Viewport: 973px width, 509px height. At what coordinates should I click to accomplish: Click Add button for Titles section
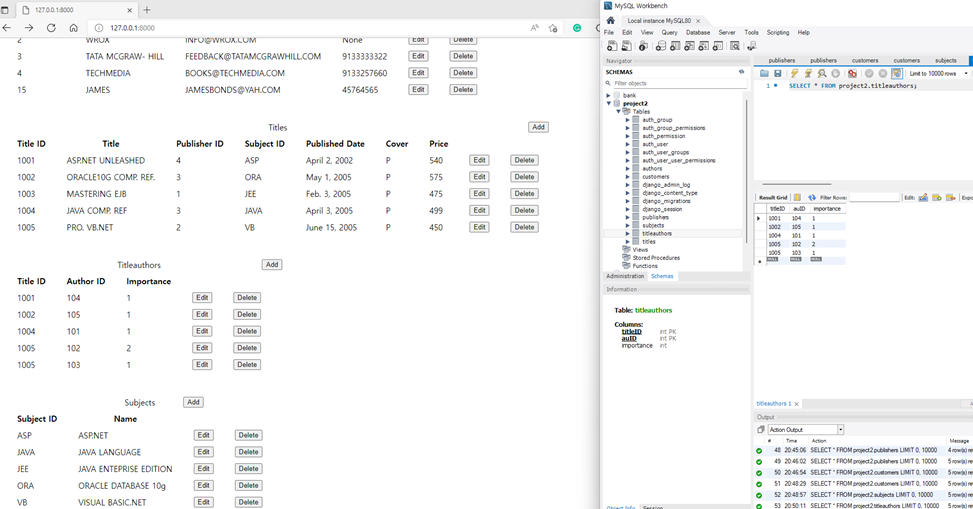(x=538, y=127)
